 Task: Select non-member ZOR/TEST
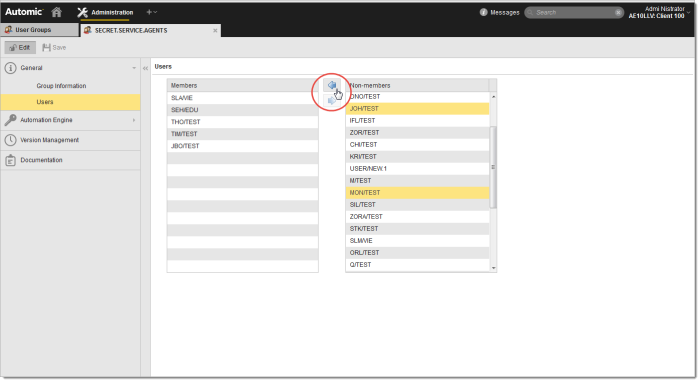417,133
